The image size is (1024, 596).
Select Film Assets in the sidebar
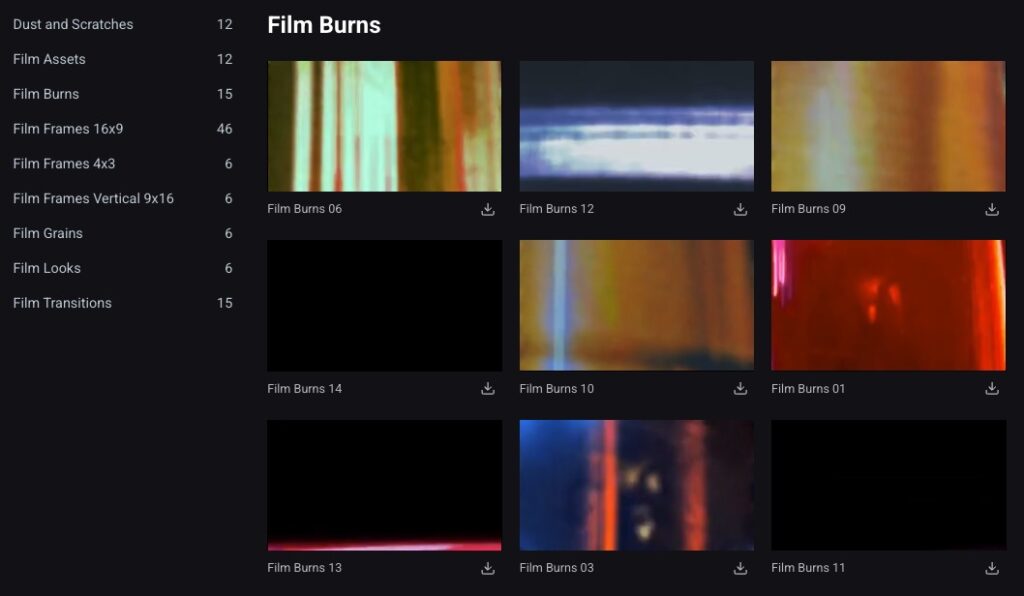tap(49, 59)
